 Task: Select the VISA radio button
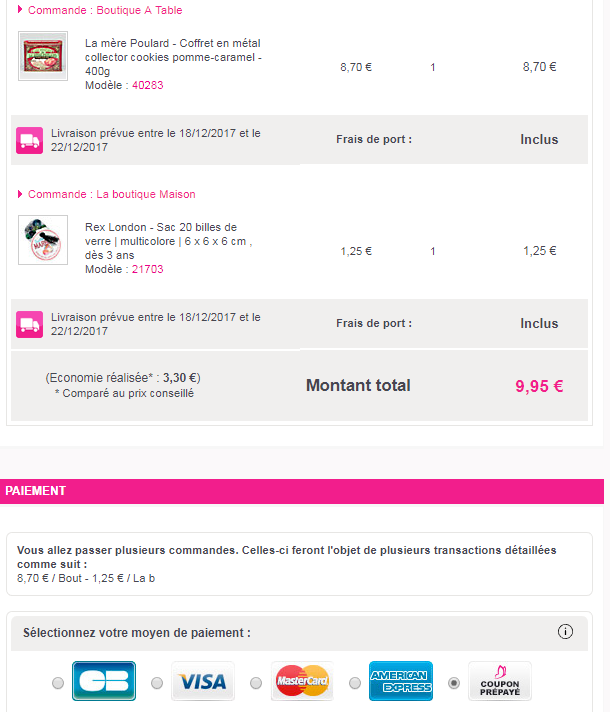[157, 683]
